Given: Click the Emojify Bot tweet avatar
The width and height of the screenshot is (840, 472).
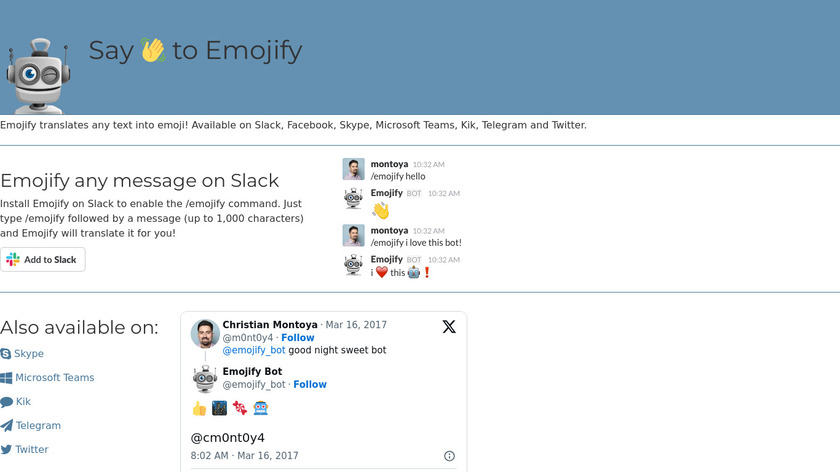Looking at the screenshot, I should click(x=205, y=379).
